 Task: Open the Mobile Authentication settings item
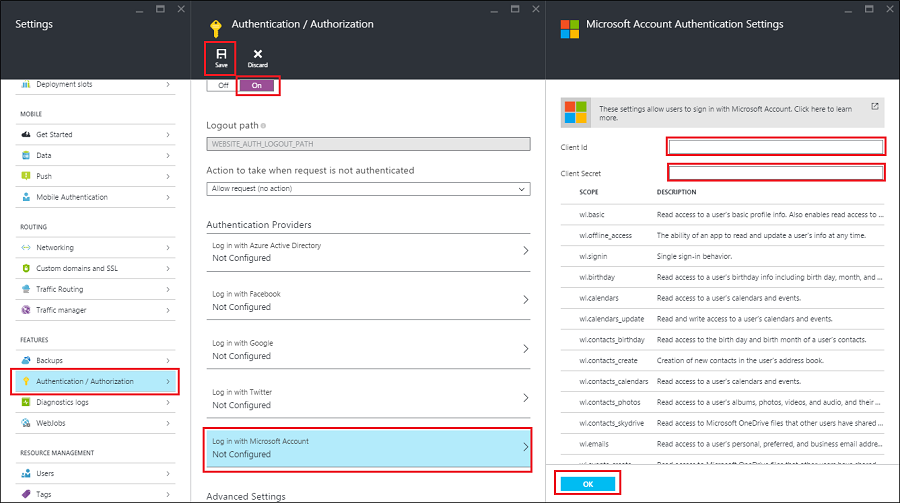[x=95, y=197]
